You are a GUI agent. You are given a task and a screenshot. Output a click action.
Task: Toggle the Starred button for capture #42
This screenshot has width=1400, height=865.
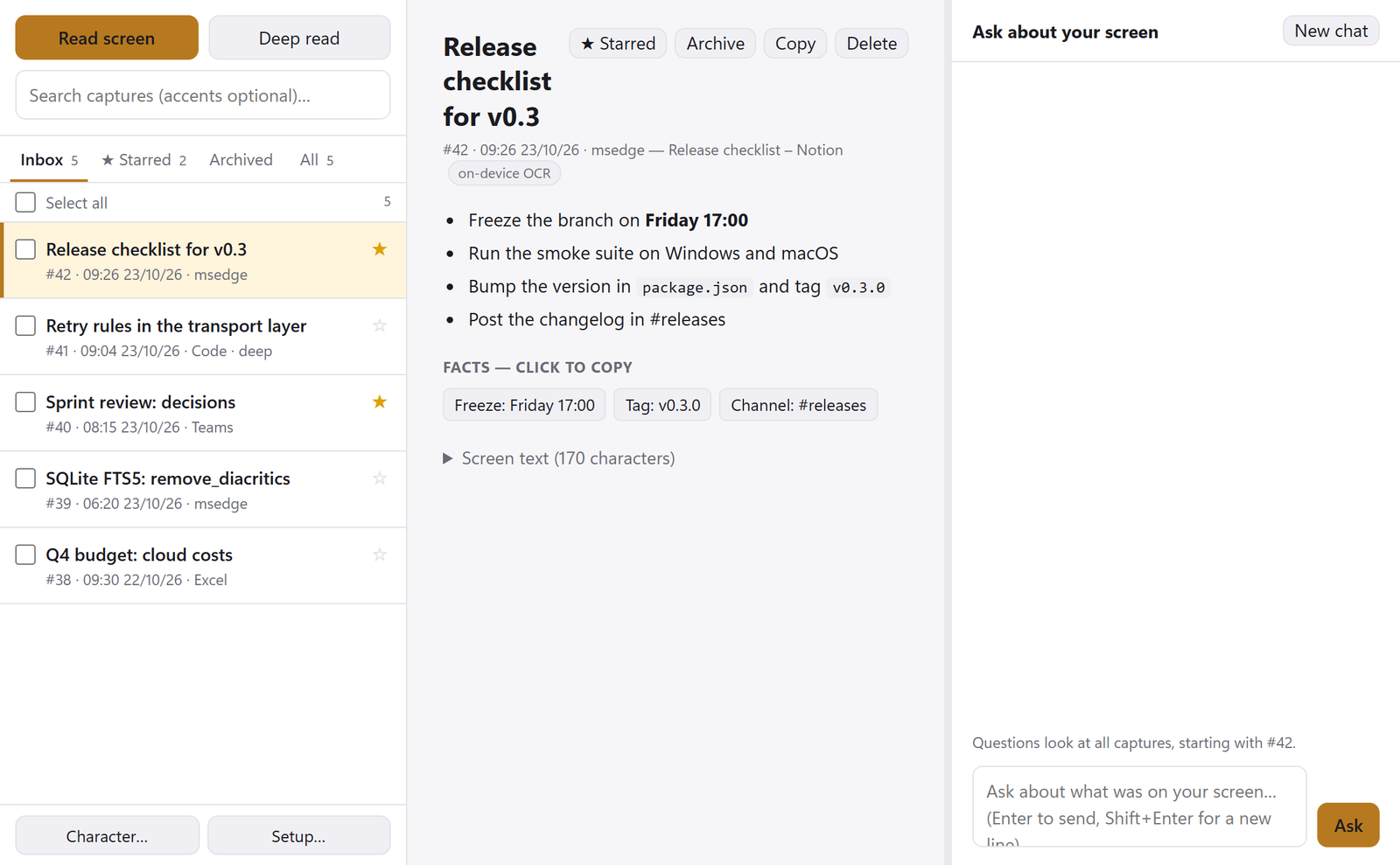[618, 44]
